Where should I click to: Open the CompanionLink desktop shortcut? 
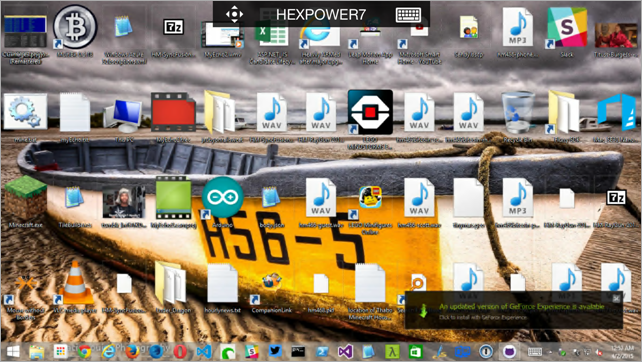pyautogui.click(x=271, y=282)
